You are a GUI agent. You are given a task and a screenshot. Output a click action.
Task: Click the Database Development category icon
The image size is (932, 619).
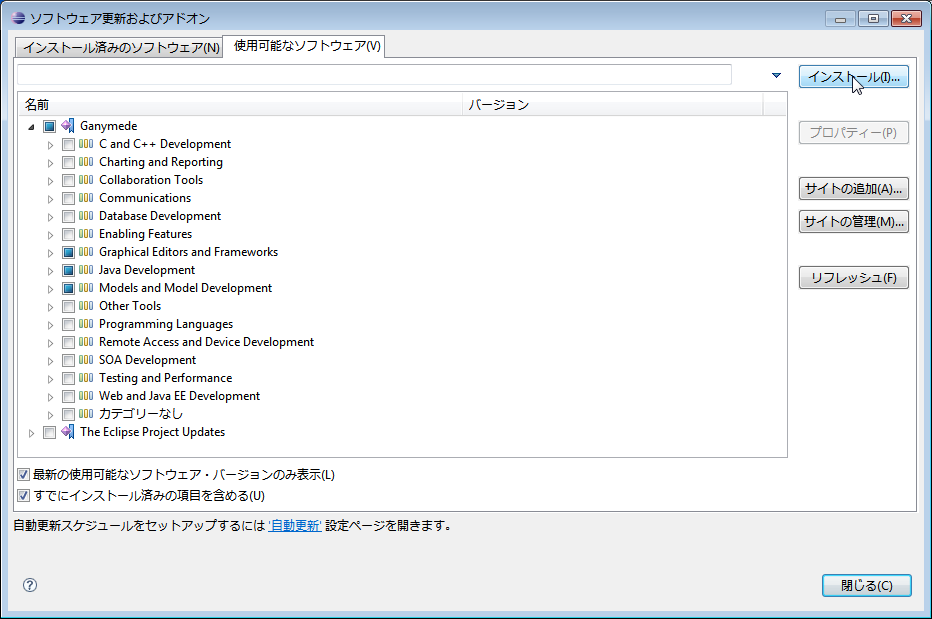(x=86, y=216)
